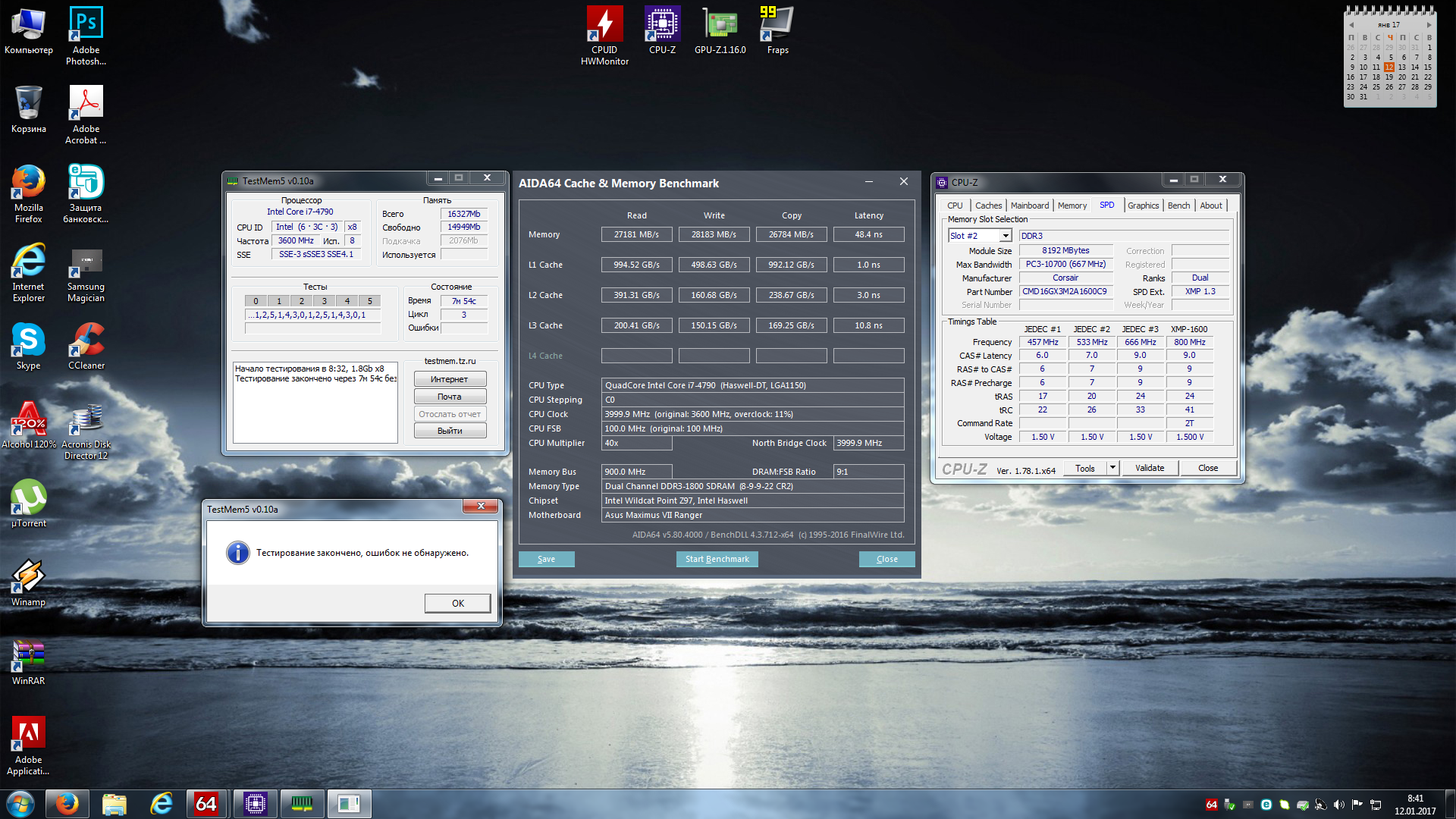
Task: Click the Validate button in CPU-Z
Action: [1149, 468]
